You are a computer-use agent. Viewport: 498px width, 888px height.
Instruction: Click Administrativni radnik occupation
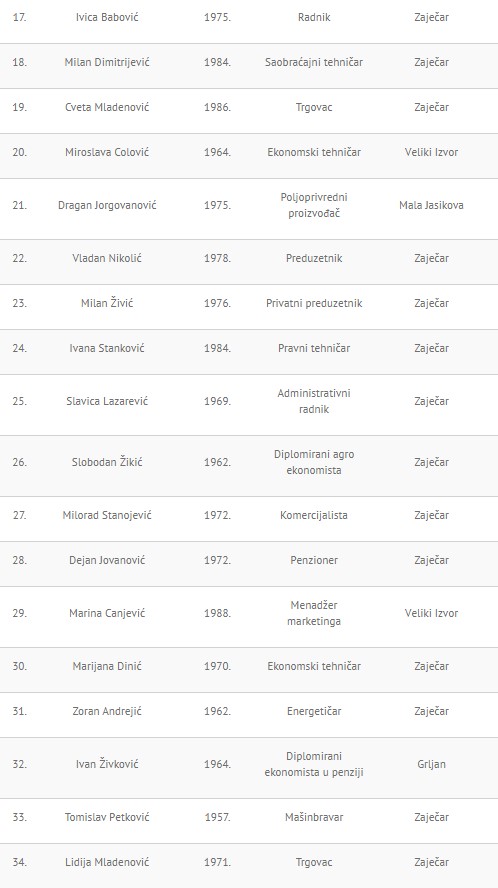tap(314, 401)
